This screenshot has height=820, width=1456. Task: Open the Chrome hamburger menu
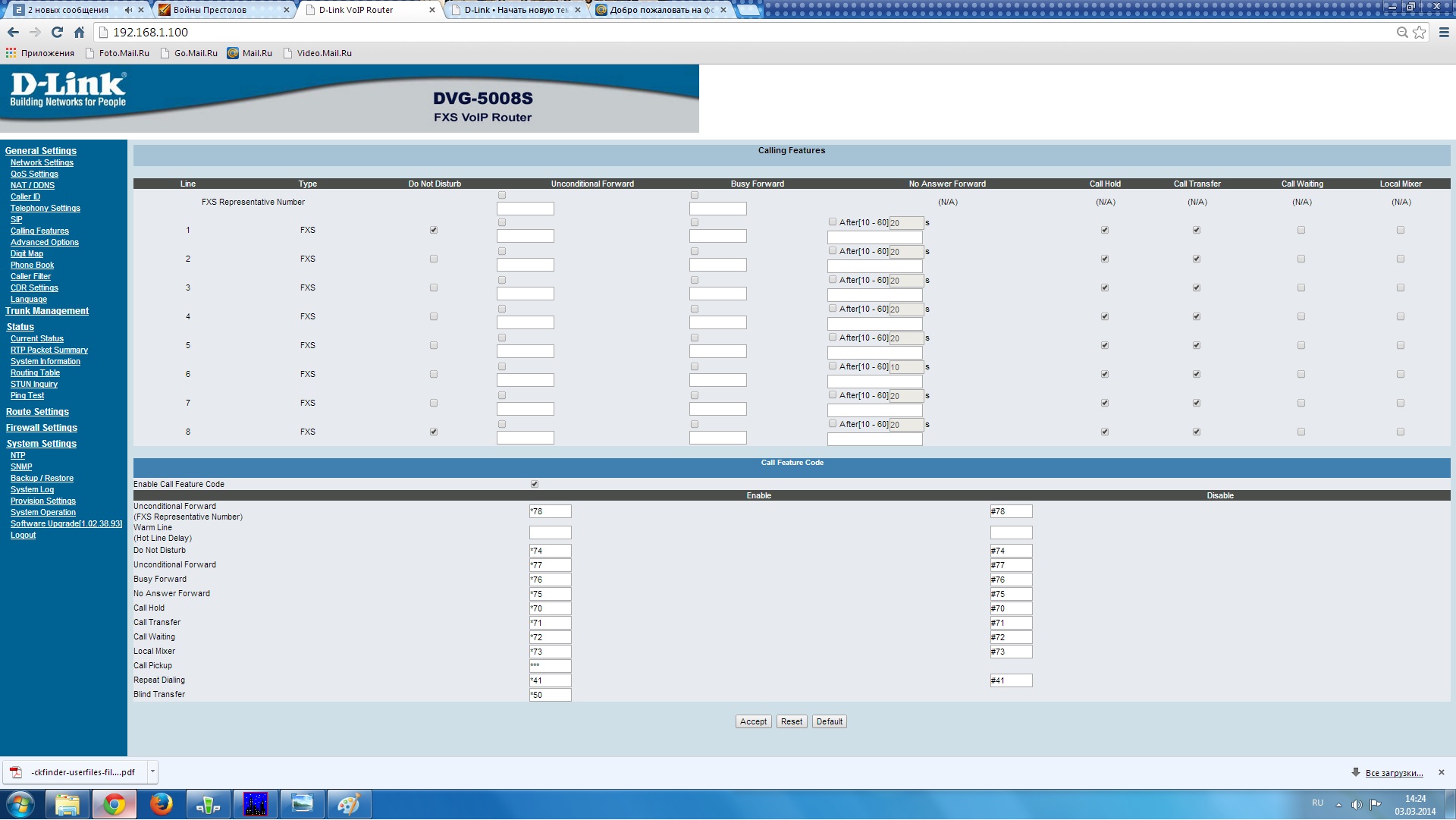click(1444, 32)
